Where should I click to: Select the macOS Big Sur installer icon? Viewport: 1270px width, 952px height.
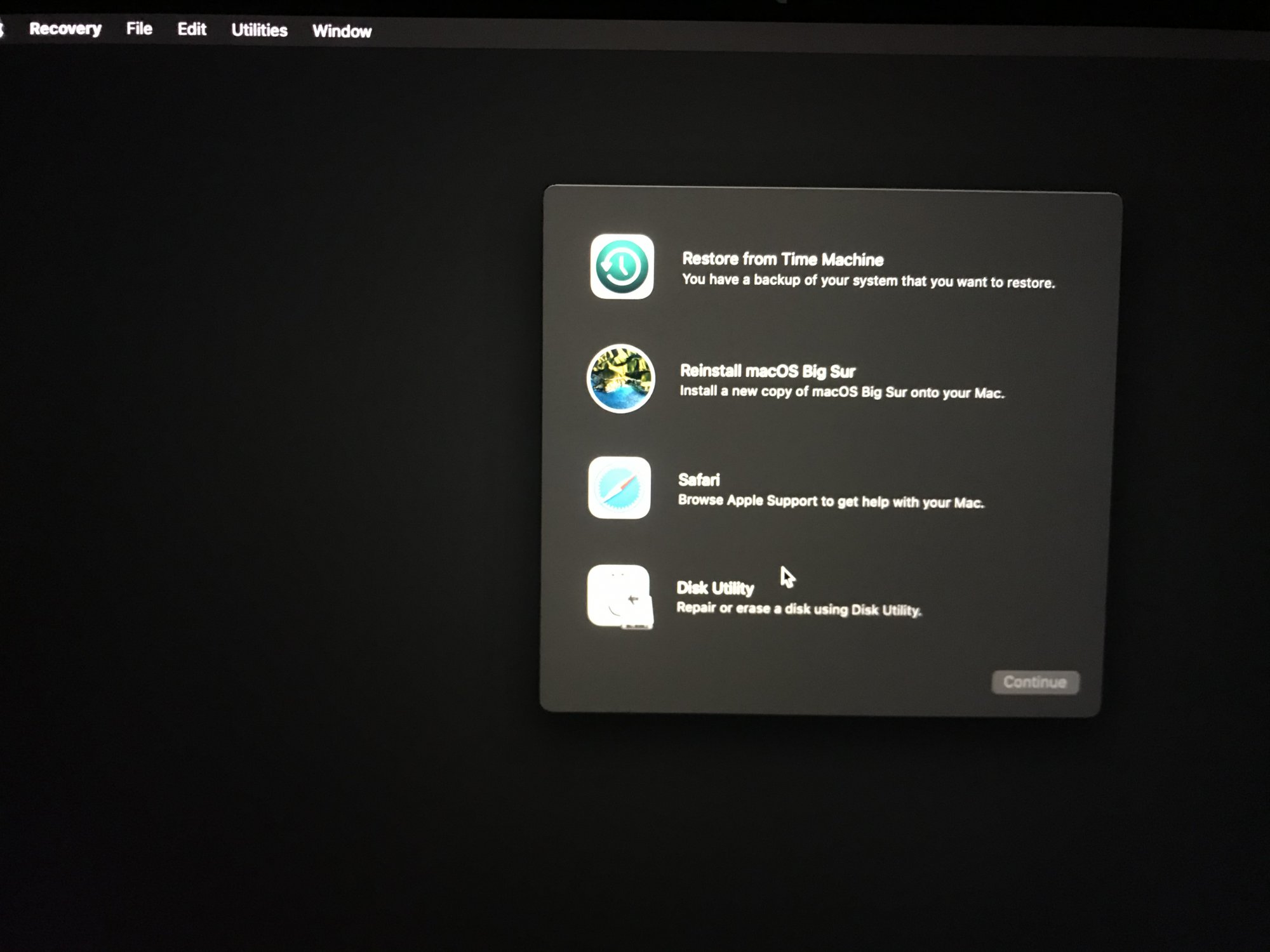coord(620,378)
